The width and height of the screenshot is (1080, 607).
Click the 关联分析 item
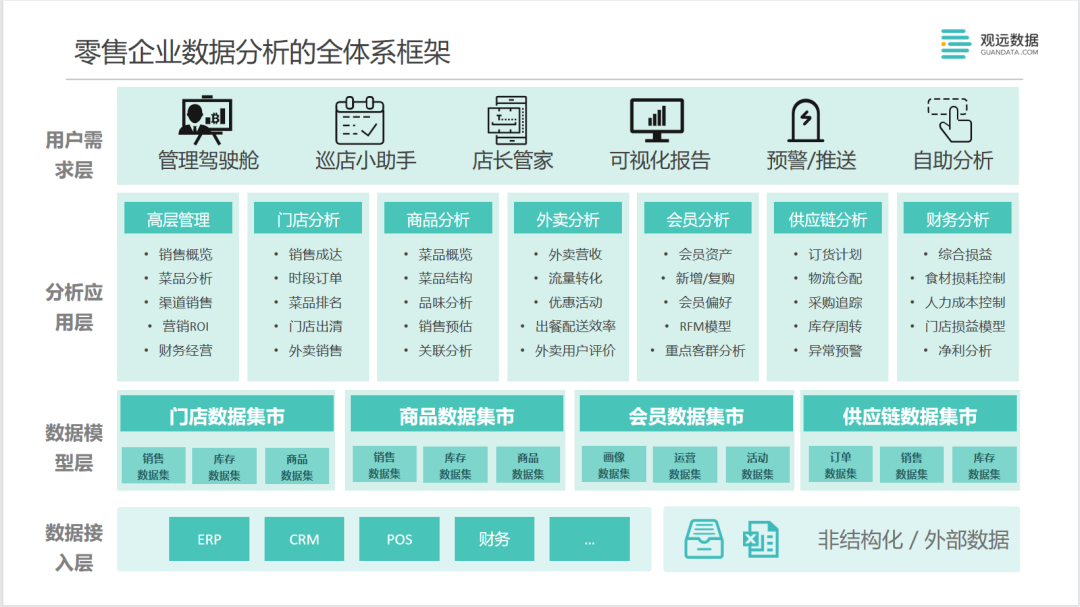click(x=446, y=350)
